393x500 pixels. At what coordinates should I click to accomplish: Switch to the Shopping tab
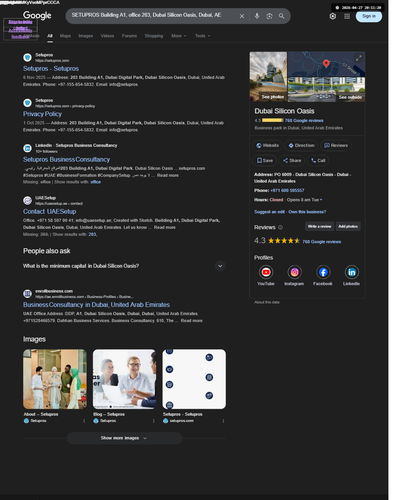(154, 36)
